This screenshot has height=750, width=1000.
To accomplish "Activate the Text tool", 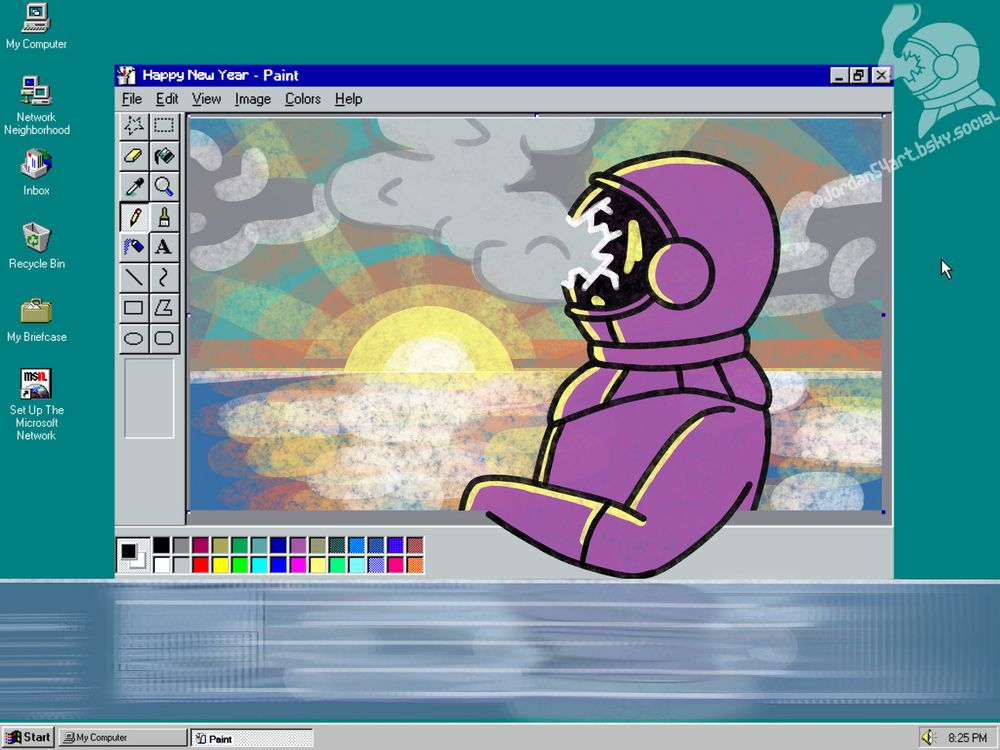I will 164,247.
